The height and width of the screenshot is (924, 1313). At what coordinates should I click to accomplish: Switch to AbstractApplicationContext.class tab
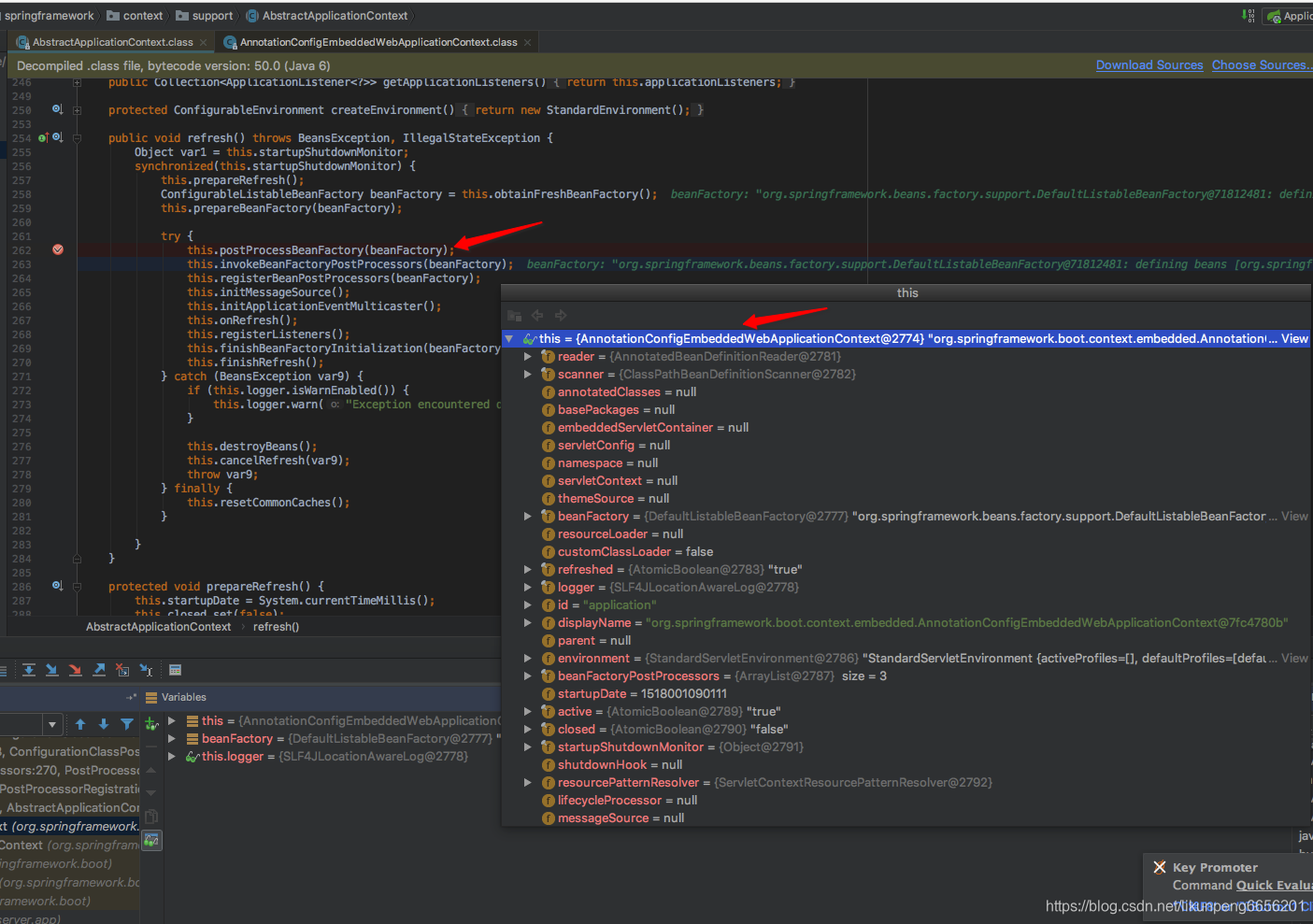point(112,42)
